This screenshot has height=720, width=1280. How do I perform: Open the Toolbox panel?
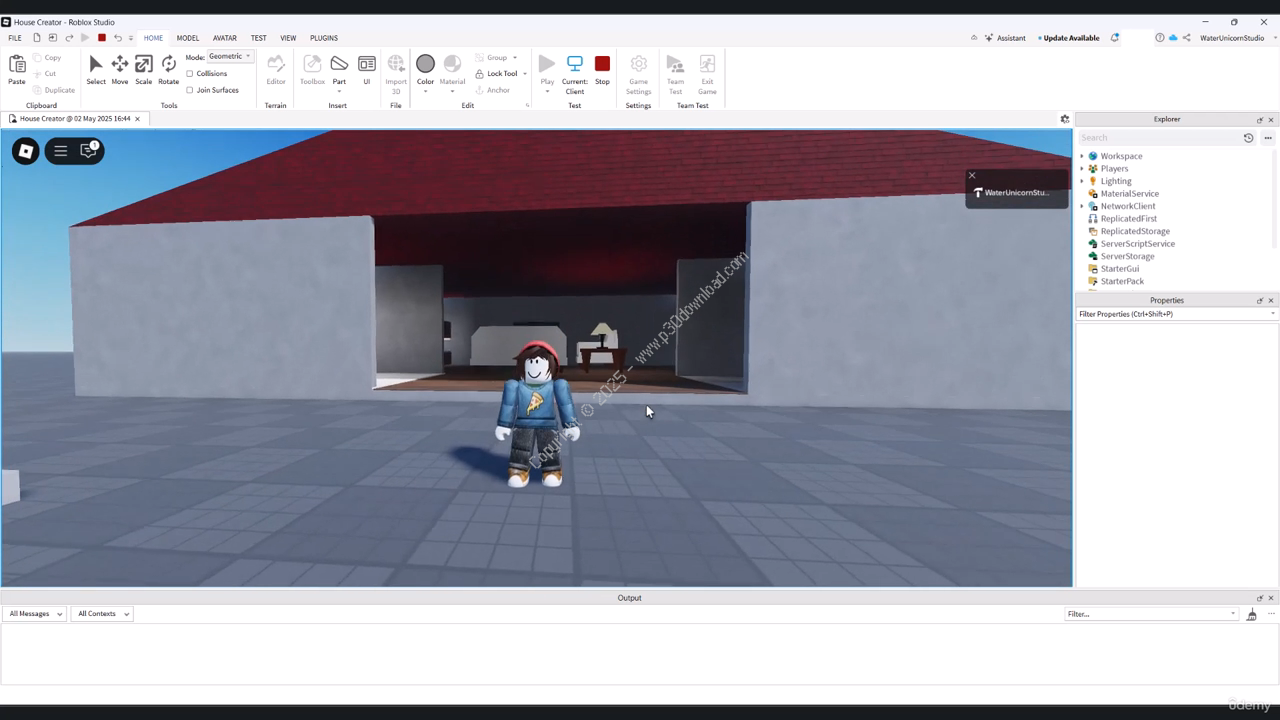(x=312, y=64)
